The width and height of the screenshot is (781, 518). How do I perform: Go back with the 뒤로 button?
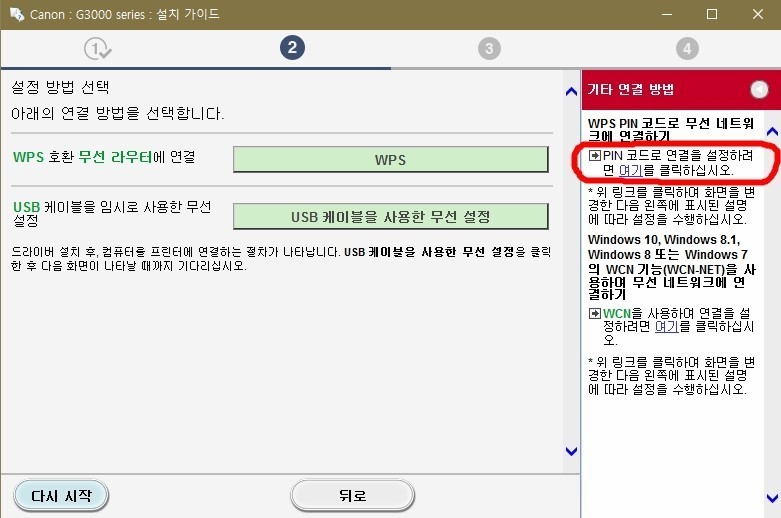[352, 496]
